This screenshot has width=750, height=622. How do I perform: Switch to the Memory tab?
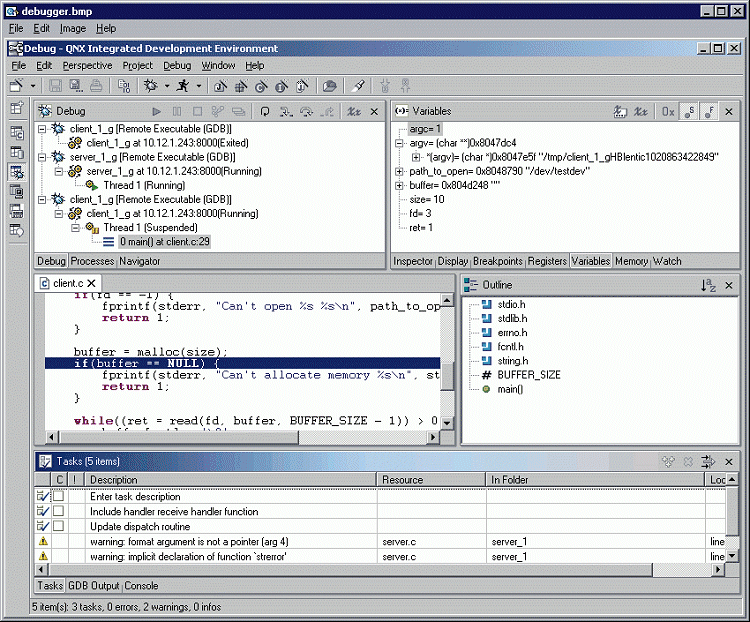[631, 261]
